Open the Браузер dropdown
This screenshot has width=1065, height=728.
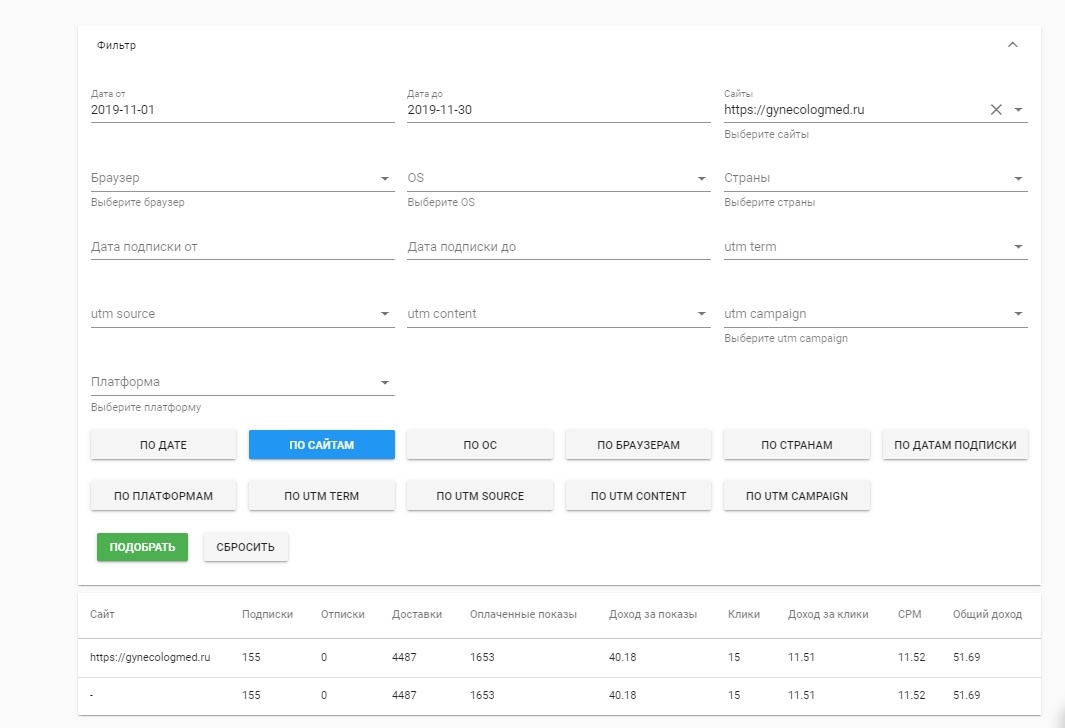(x=242, y=178)
